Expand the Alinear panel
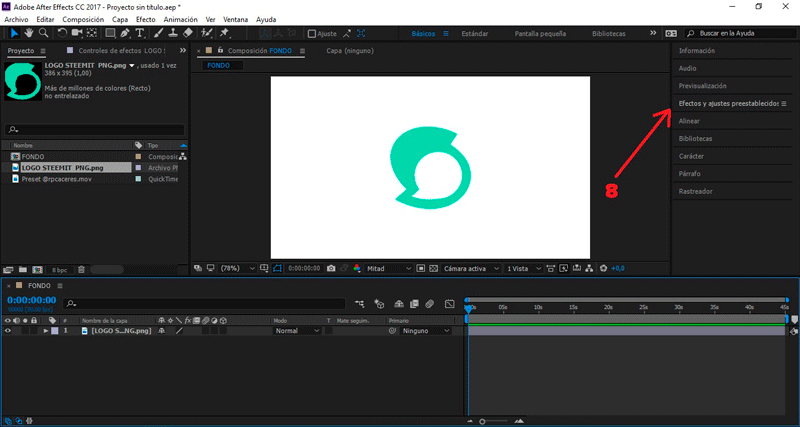This screenshot has width=800, height=427. tap(689, 121)
